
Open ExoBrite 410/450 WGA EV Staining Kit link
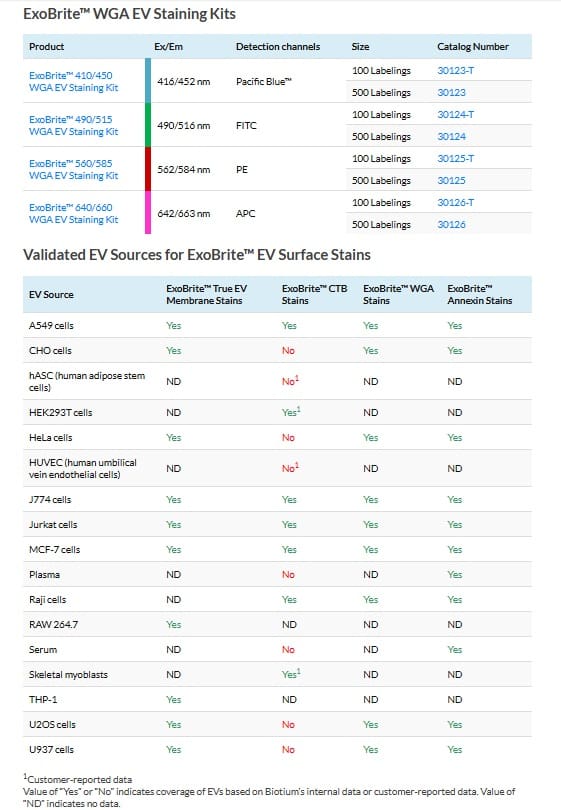pos(73,82)
